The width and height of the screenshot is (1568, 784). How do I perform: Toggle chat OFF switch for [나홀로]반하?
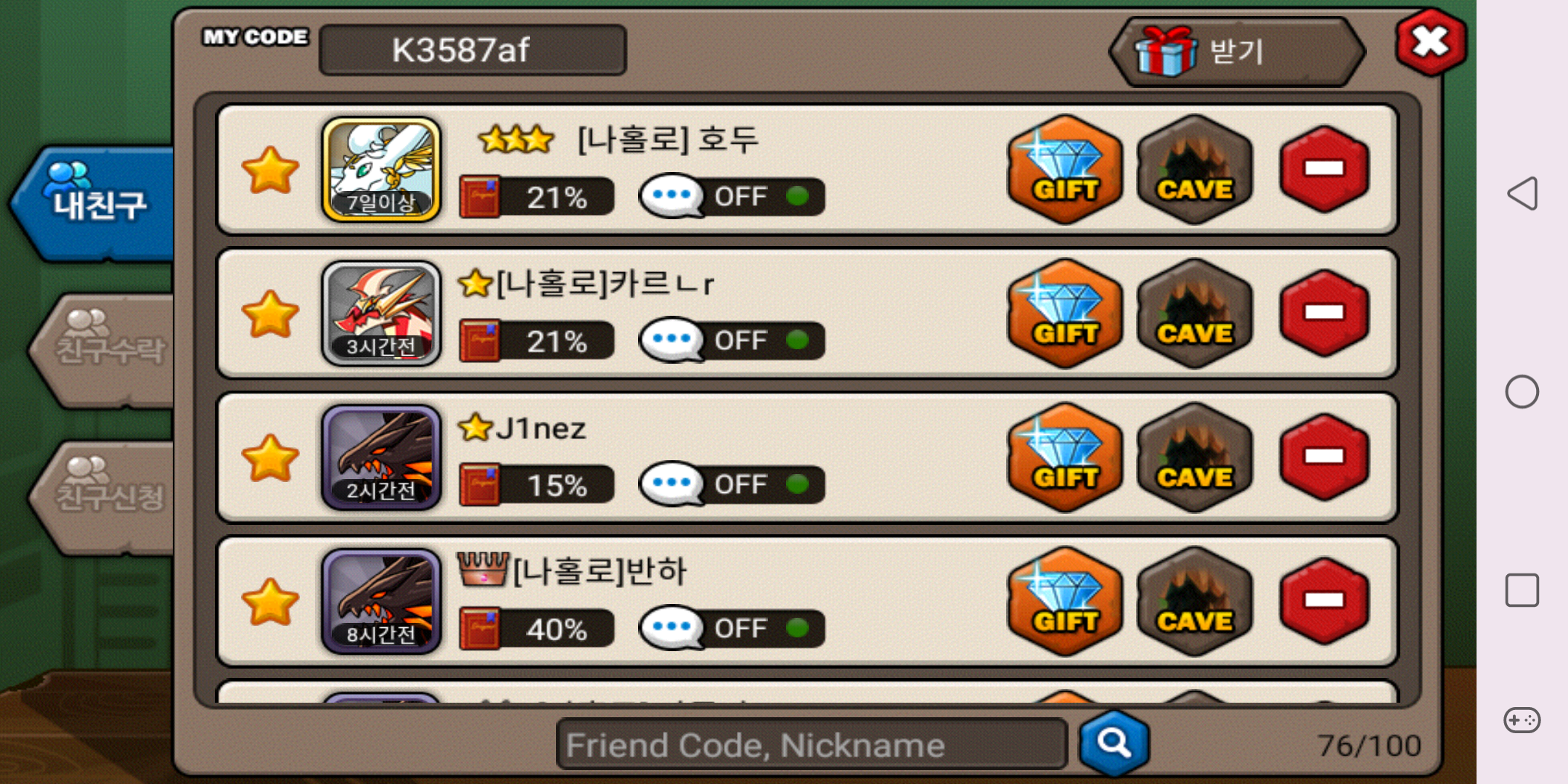[732, 628]
